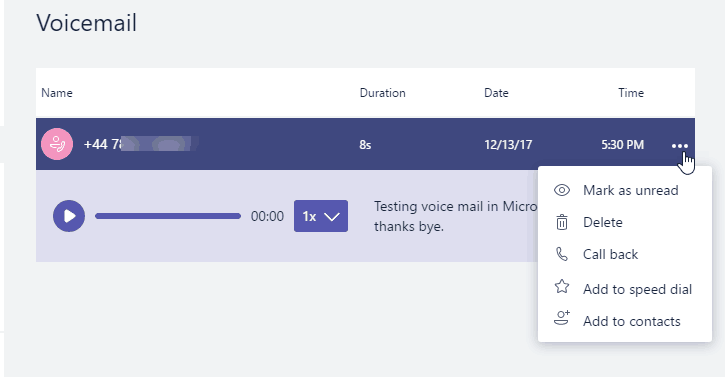This screenshot has height=377, width=725.
Task: Click the trash can Delete icon
Action: coord(562,222)
